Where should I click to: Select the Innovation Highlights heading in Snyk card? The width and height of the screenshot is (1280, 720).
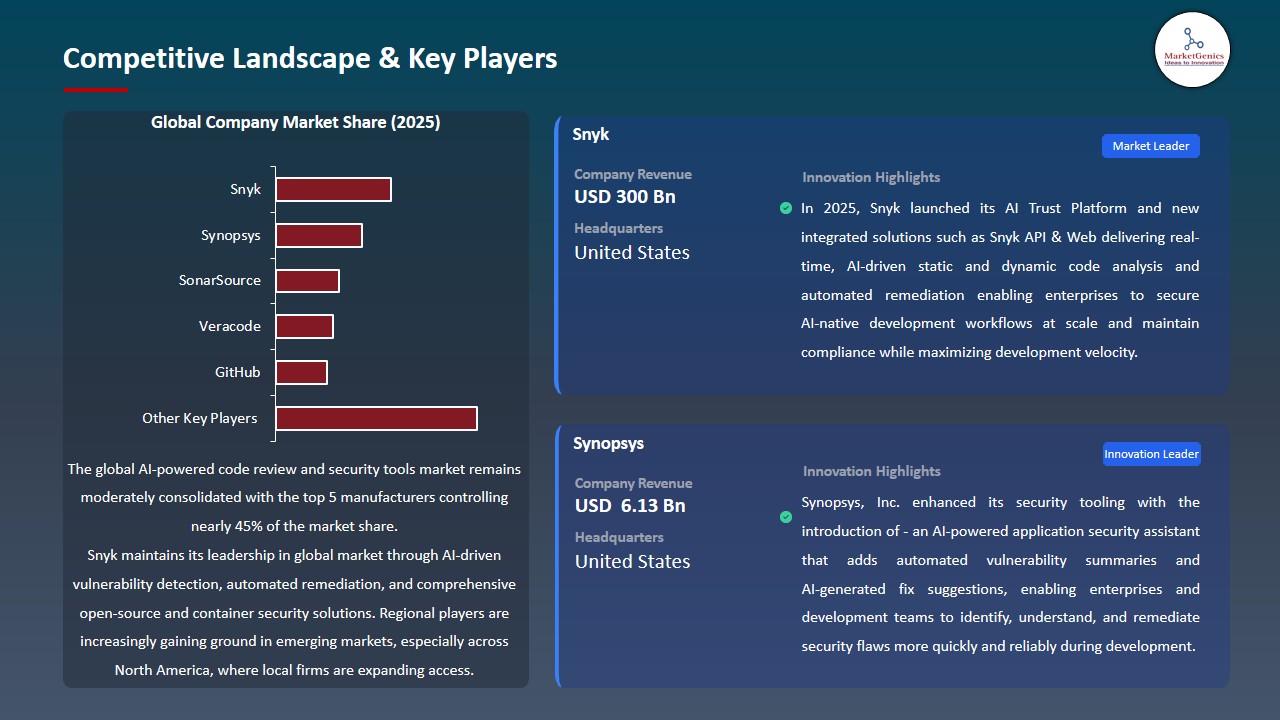(871, 177)
